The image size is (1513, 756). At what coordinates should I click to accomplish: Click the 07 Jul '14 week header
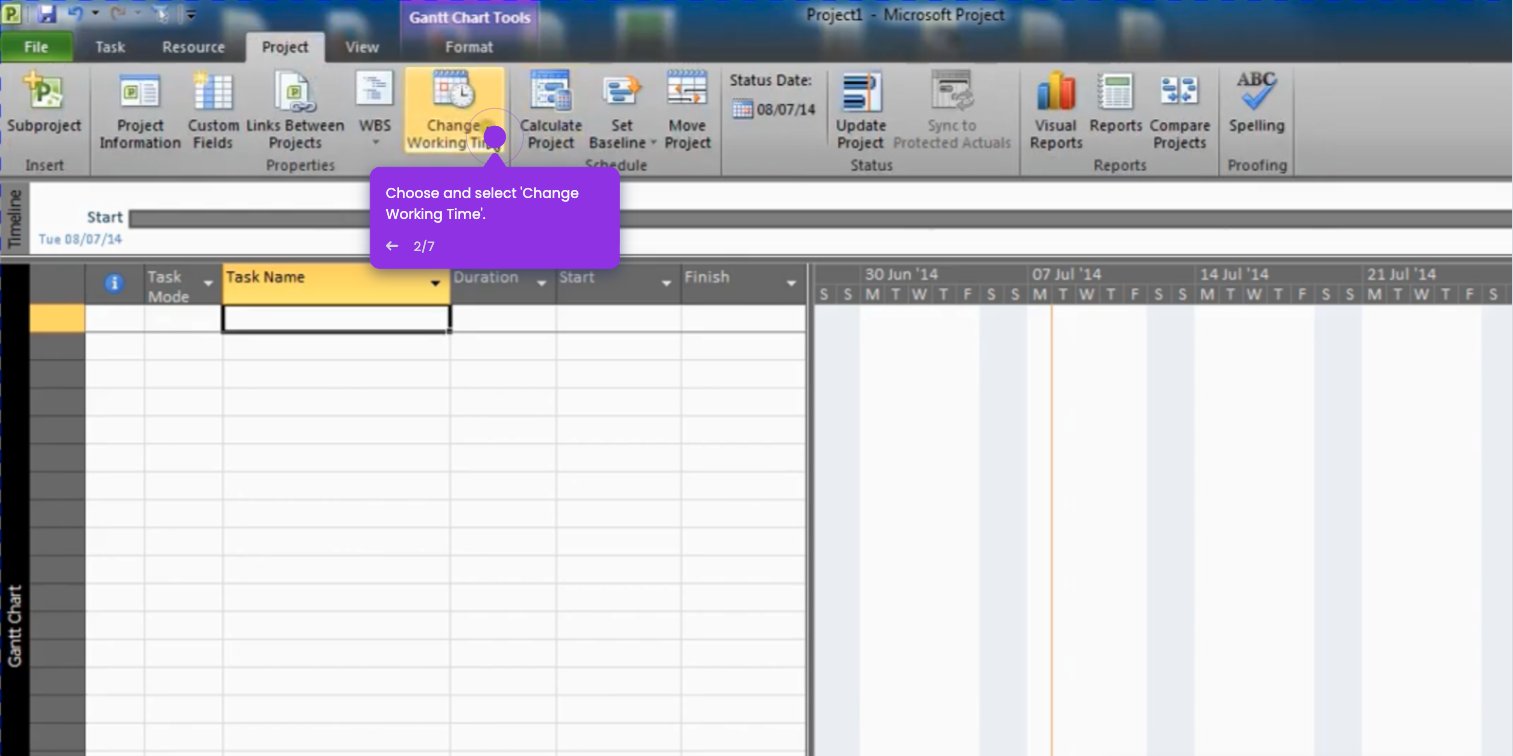pyautogui.click(x=1067, y=274)
